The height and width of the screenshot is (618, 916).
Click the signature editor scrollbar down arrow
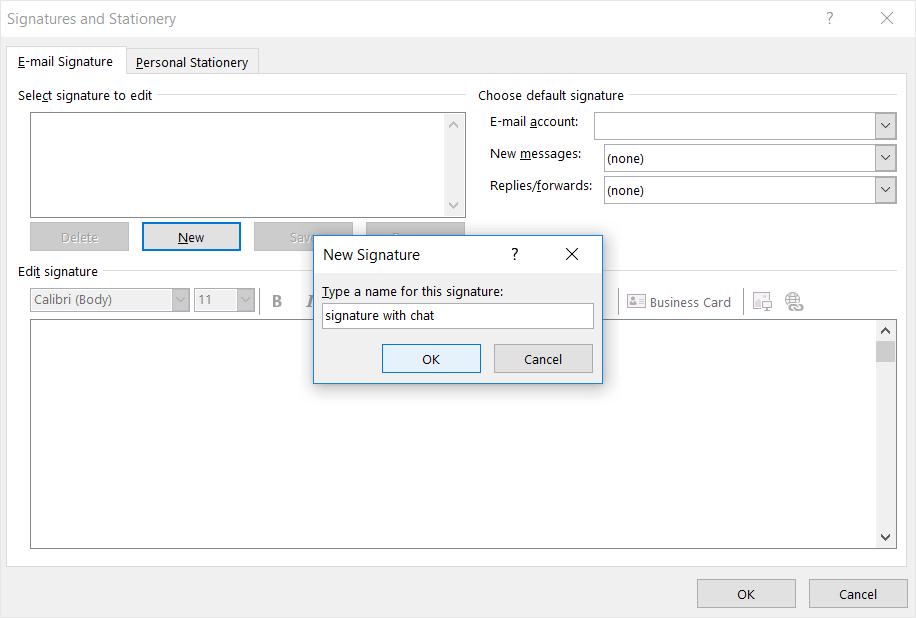[x=884, y=537]
